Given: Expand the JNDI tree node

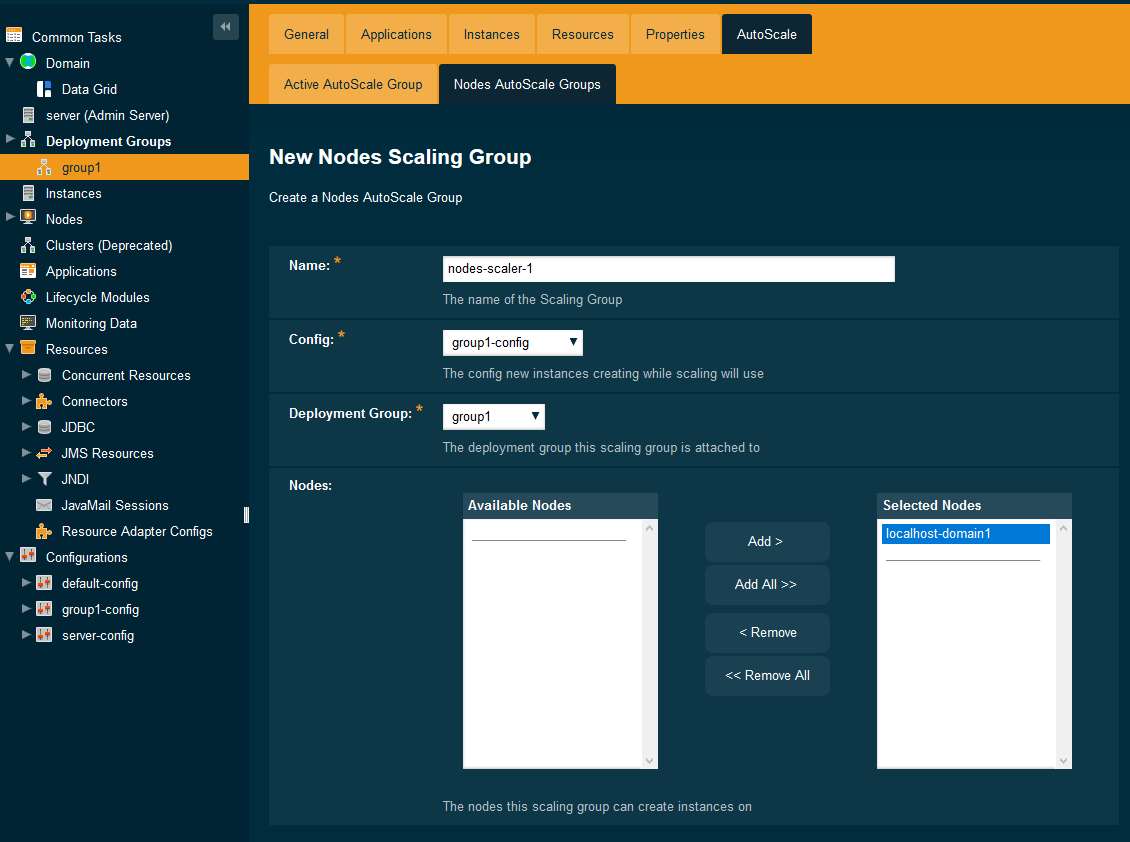Looking at the screenshot, I should 26,478.
